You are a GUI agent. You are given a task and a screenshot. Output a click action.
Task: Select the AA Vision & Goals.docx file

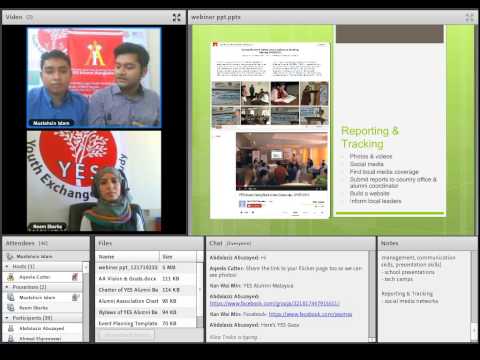coord(146,278)
